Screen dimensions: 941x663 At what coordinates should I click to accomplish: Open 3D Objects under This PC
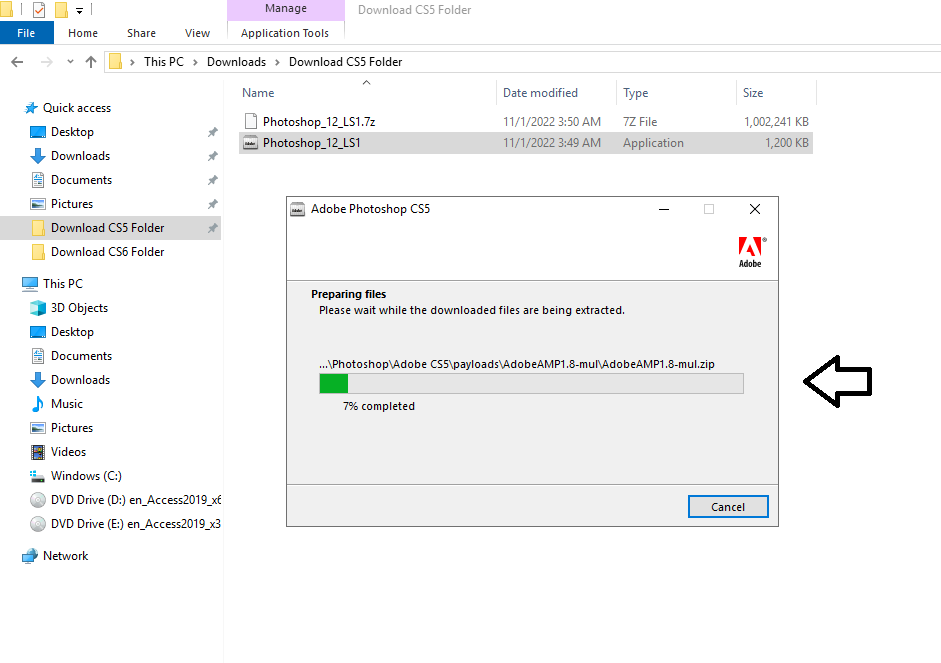point(79,308)
